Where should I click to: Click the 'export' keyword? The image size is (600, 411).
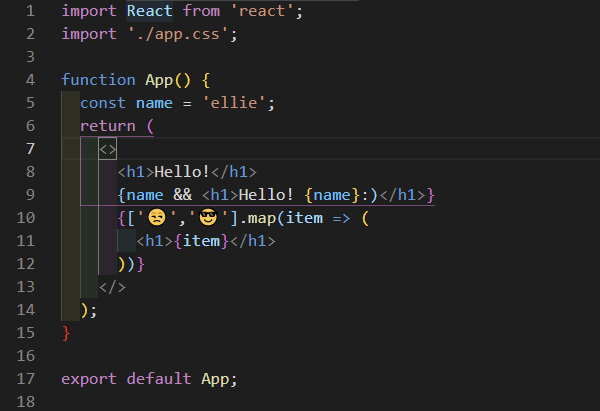pyautogui.click(x=89, y=379)
